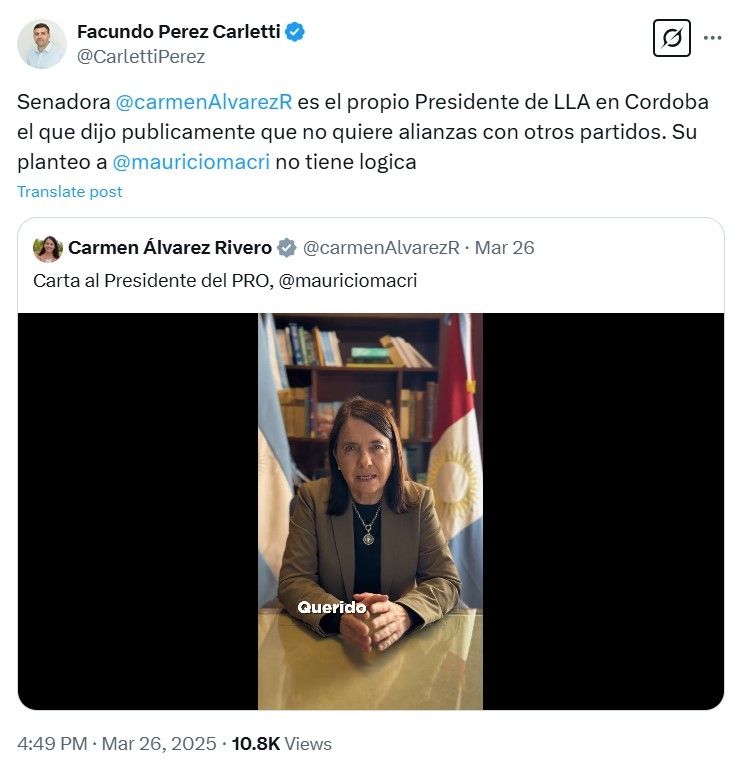Click Facundo Perez Carletti's profile avatar
Image resolution: width=743 pixels, height=768 pixels.
pos(42,44)
